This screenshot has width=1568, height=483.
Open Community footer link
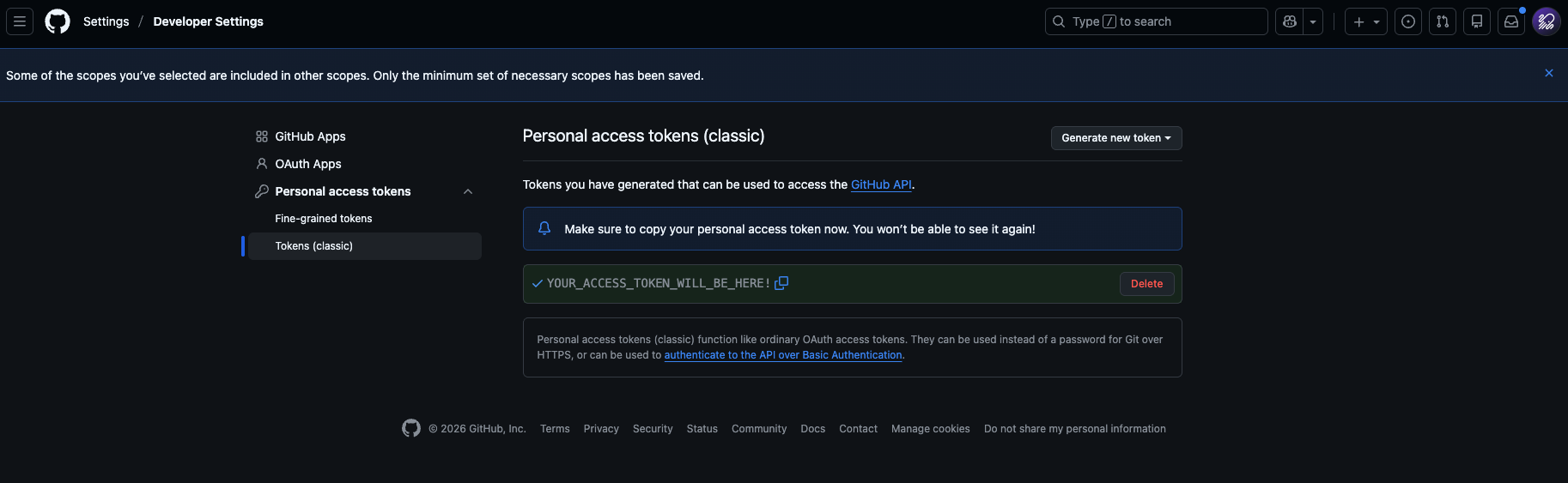tap(759, 429)
